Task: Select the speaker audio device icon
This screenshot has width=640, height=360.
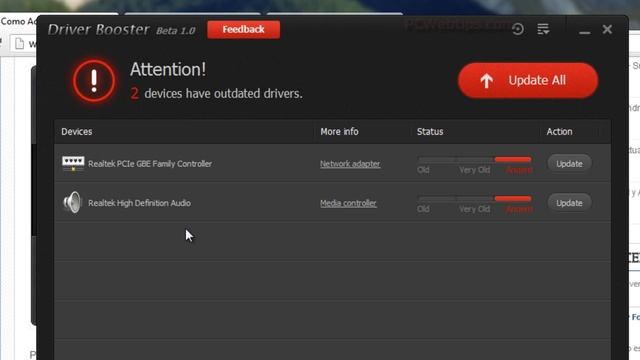Action: click(x=72, y=202)
